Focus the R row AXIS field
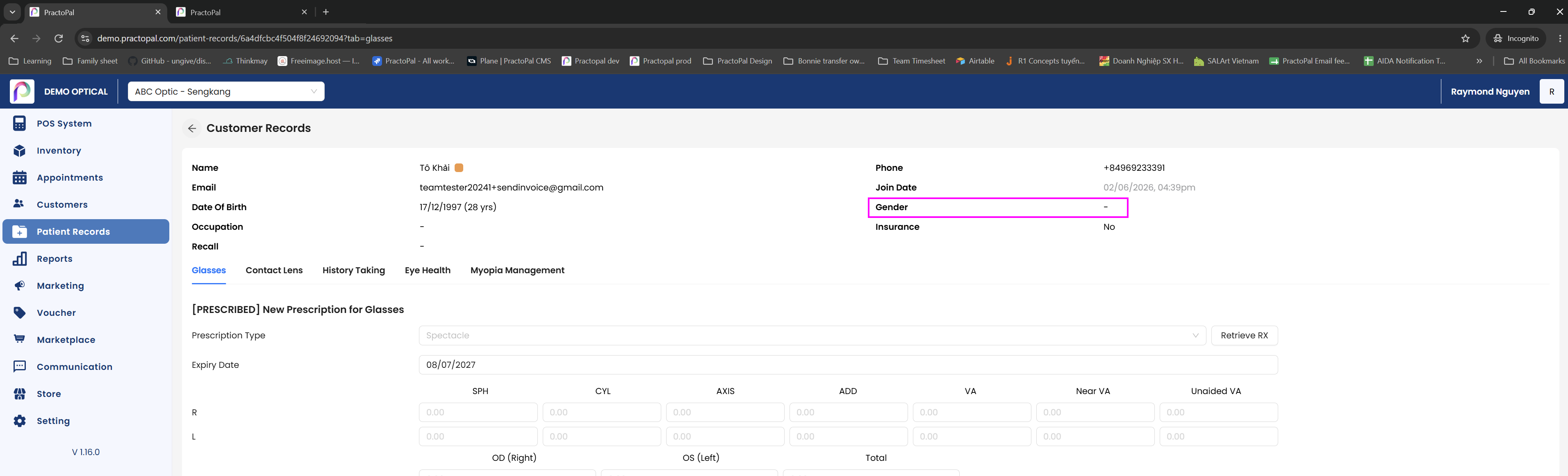The image size is (1568, 476). (725, 412)
